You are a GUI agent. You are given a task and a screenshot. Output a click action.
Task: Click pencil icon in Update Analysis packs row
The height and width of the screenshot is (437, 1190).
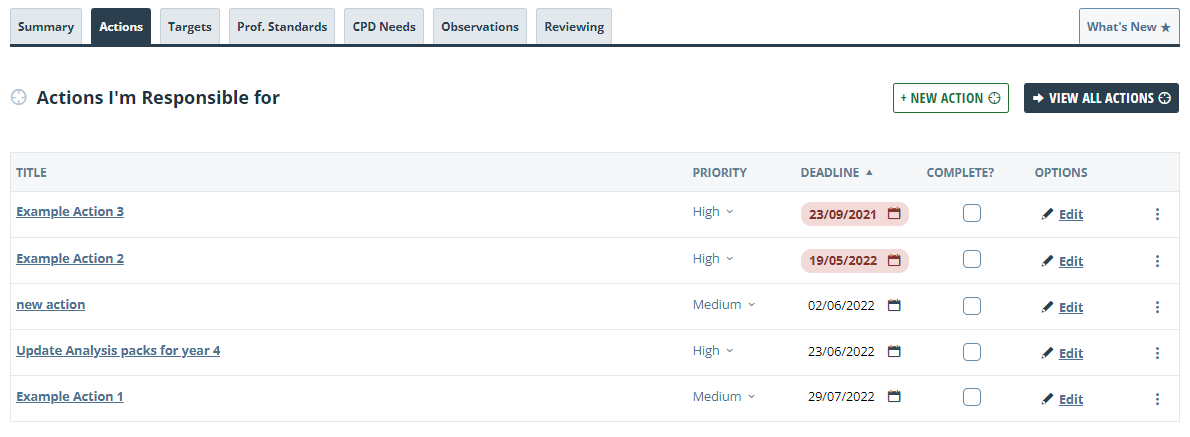[x=1047, y=353]
